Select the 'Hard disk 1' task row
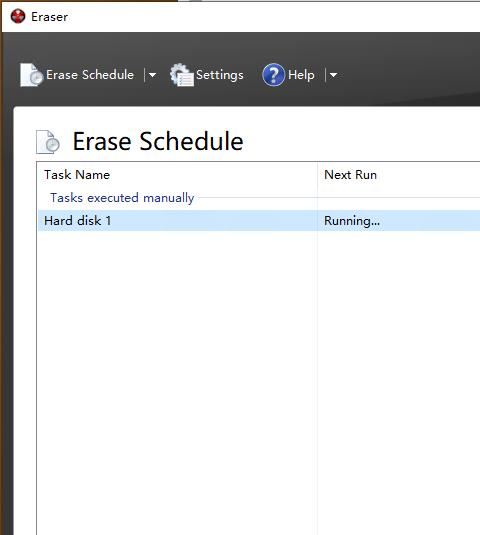The width and height of the screenshot is (480, 535). pyautogui.click(x=259, y=220)
